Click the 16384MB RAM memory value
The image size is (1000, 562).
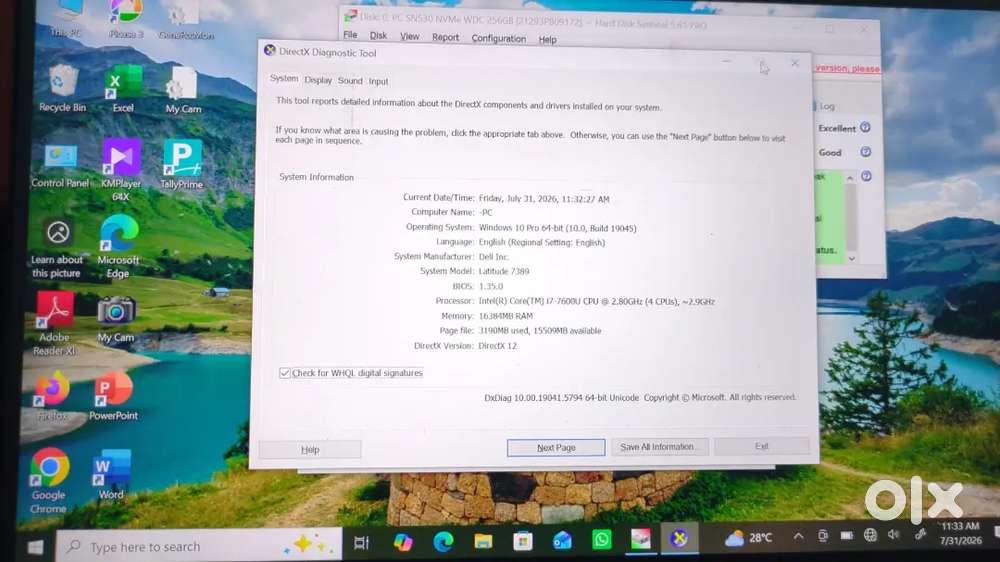click(506, 316)
